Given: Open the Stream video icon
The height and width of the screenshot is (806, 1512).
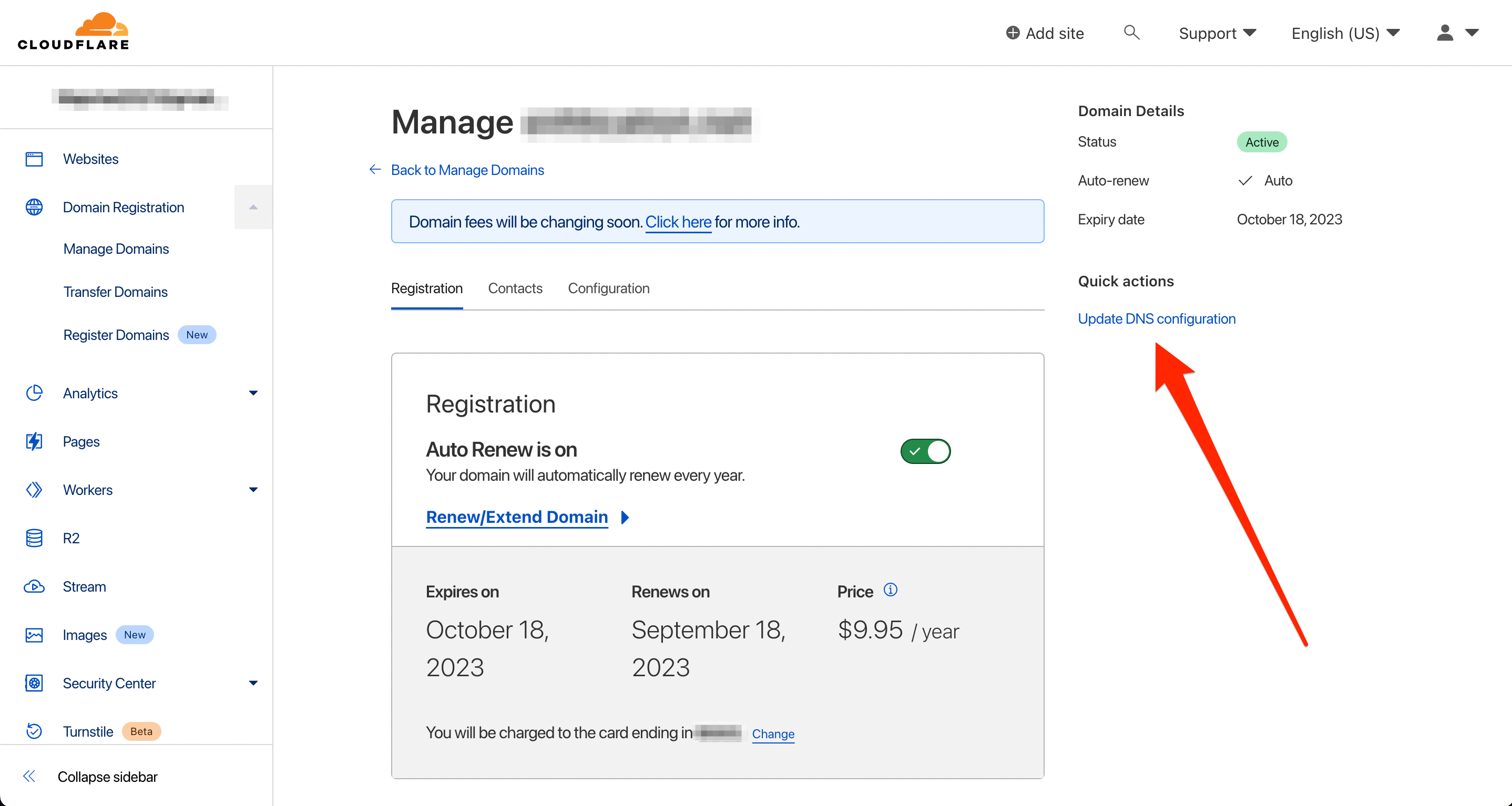Looking at the screenshot, I should click(33, 586).
